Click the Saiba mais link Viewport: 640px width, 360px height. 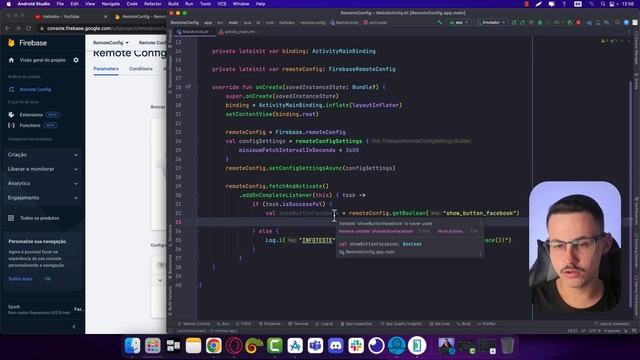(20, 279)
